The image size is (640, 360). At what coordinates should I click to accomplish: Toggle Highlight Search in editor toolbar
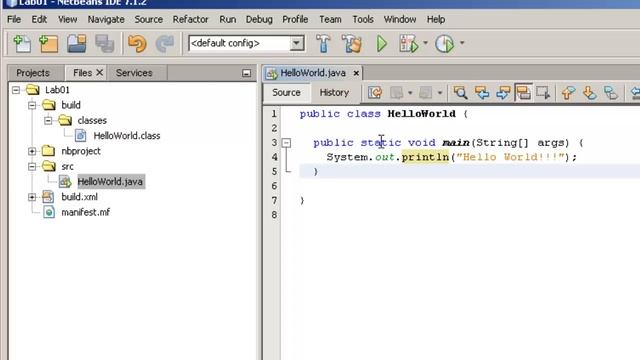(523, 93)
